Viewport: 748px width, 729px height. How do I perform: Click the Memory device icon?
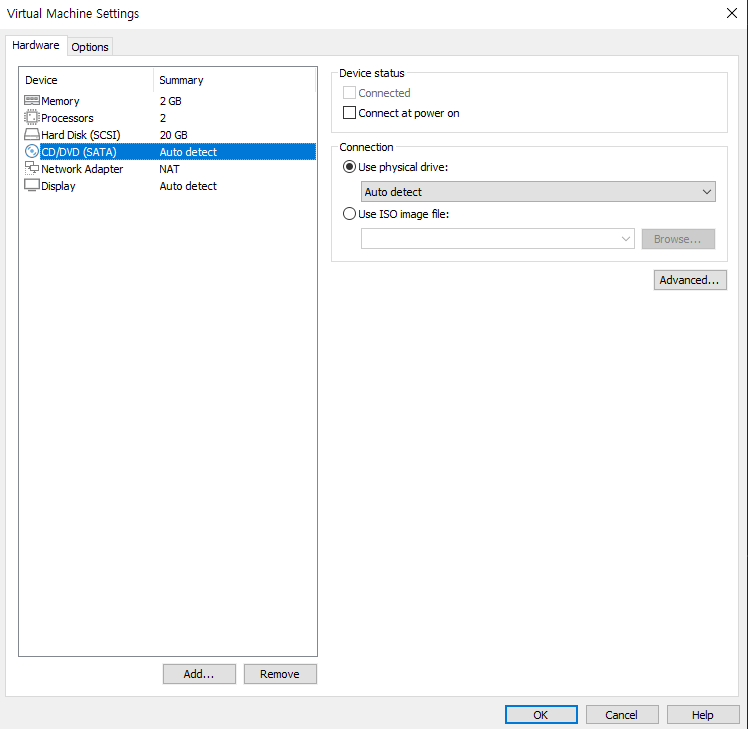click(31, 100)
